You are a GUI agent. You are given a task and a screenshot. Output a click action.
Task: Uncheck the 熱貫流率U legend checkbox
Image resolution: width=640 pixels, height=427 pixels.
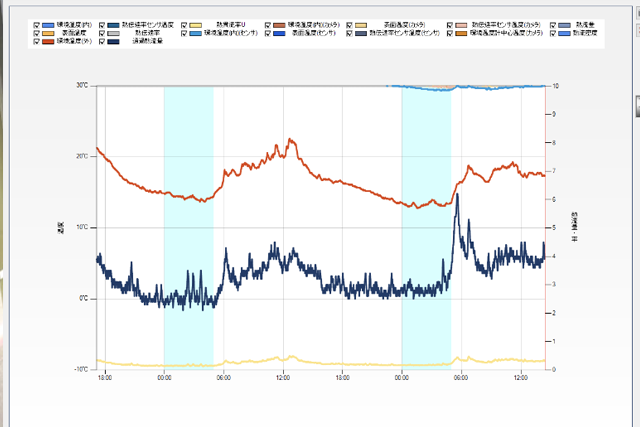[x=184, y=23]
